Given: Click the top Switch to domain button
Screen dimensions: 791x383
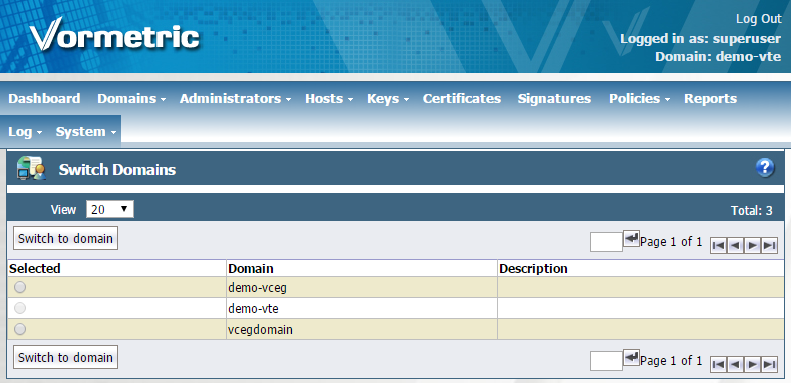Looking at the screenshot, I should pos(65,238).
